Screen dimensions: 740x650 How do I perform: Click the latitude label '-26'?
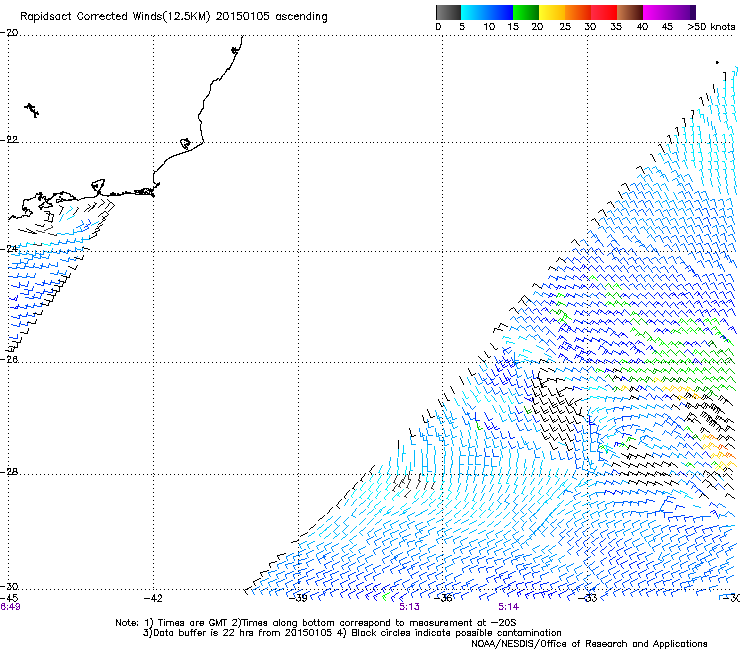click(9, 359)
